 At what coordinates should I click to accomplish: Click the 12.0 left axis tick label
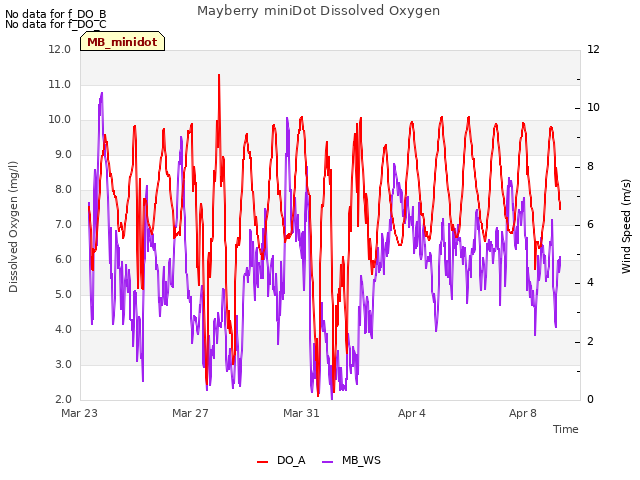click(x=60, y=49)
